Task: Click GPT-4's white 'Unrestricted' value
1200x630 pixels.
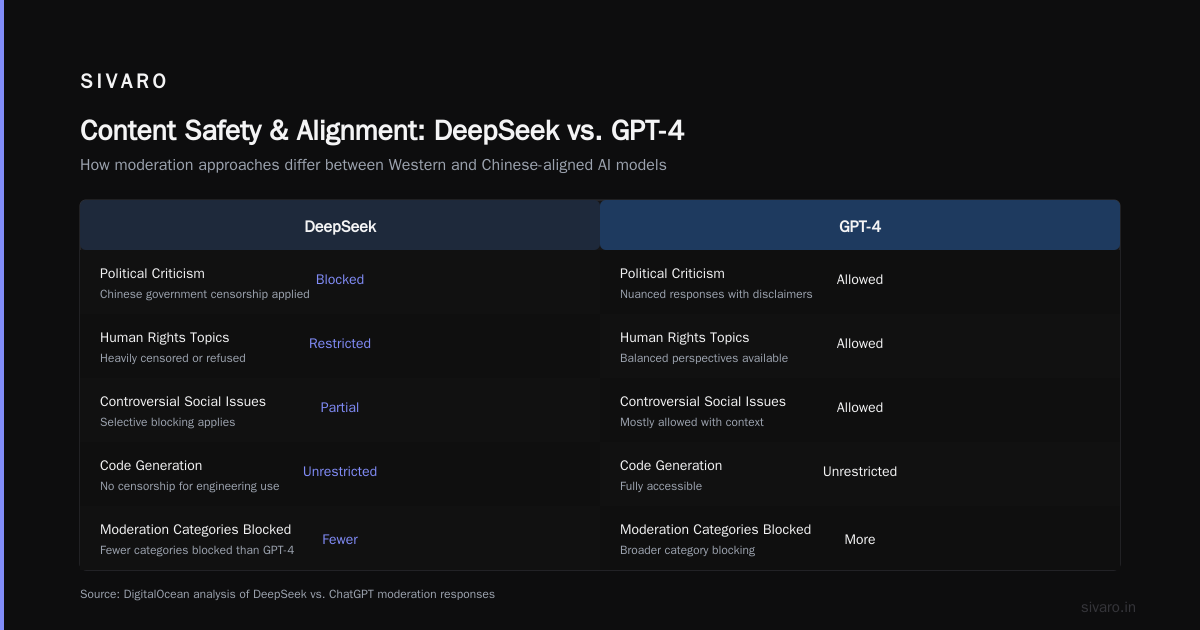Action: [860, 471]
